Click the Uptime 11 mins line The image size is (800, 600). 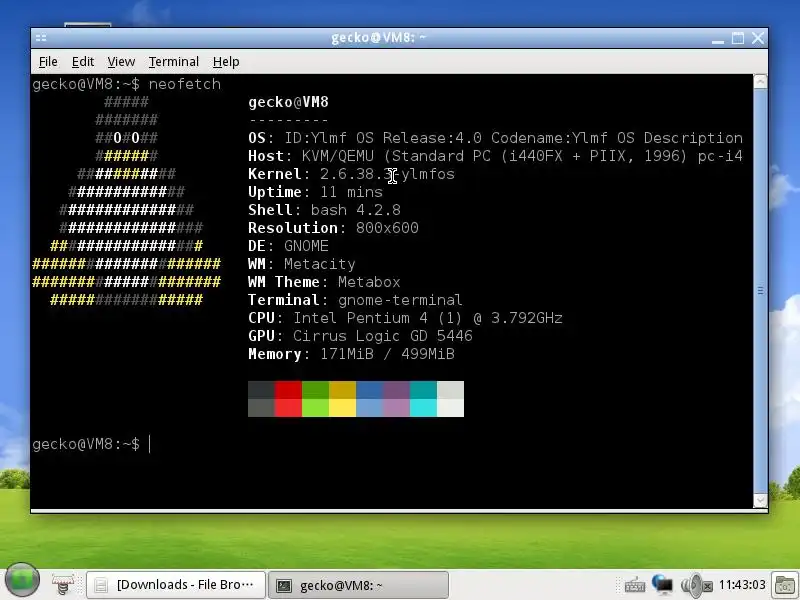[x=315, y=192]
